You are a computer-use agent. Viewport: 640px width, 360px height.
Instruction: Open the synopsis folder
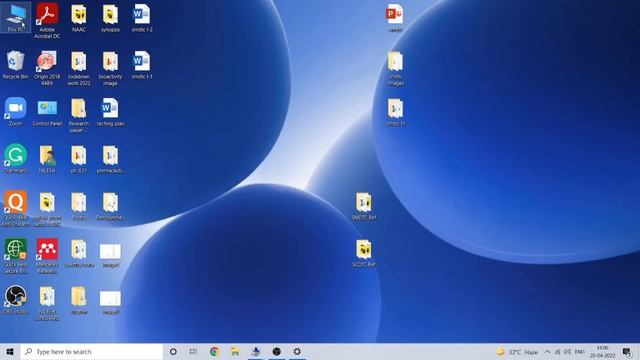pos(110,18)
